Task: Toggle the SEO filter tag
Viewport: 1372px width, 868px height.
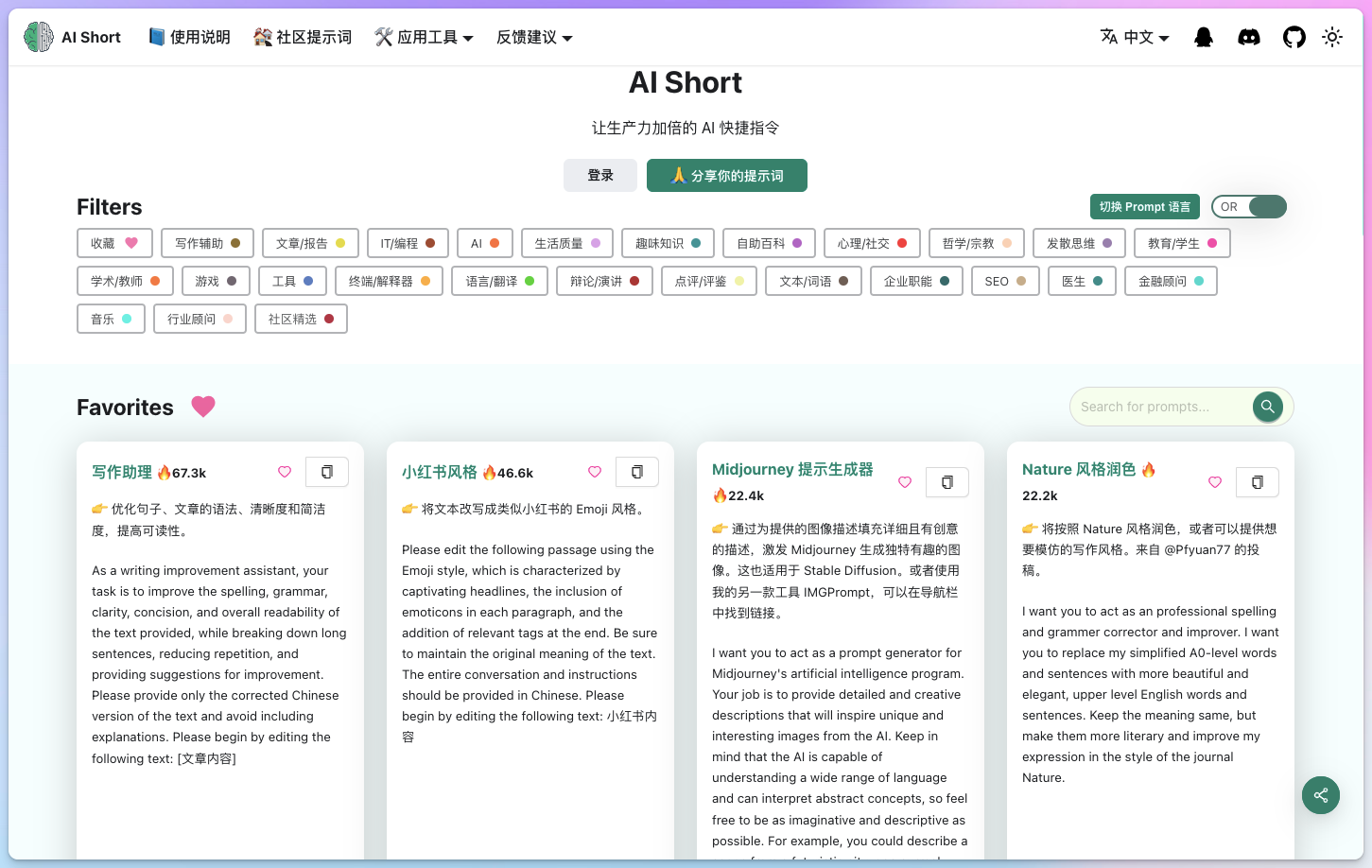Action: (1005, 281)
